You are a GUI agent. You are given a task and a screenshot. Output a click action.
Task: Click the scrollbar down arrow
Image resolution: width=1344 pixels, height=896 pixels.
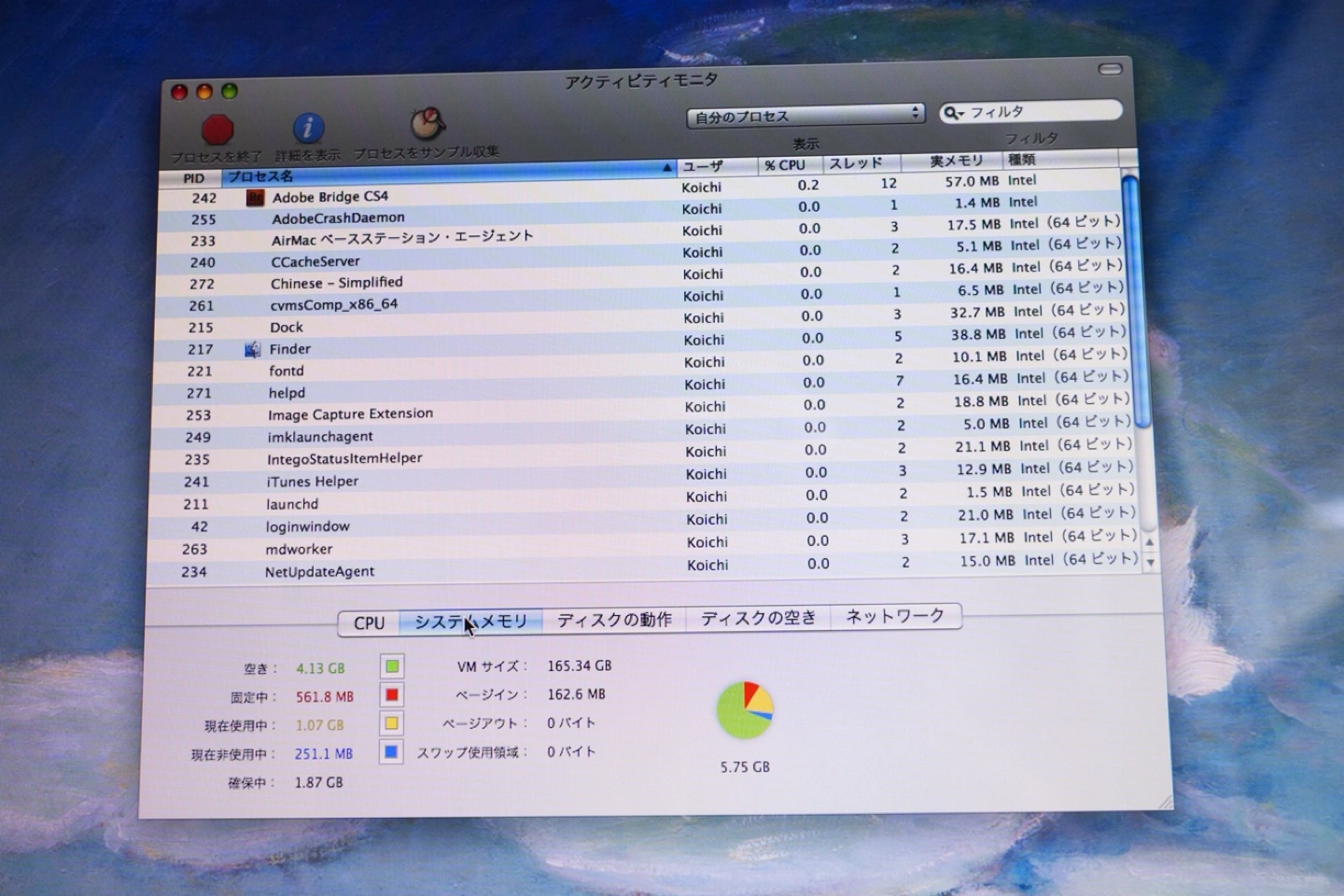1151,562
